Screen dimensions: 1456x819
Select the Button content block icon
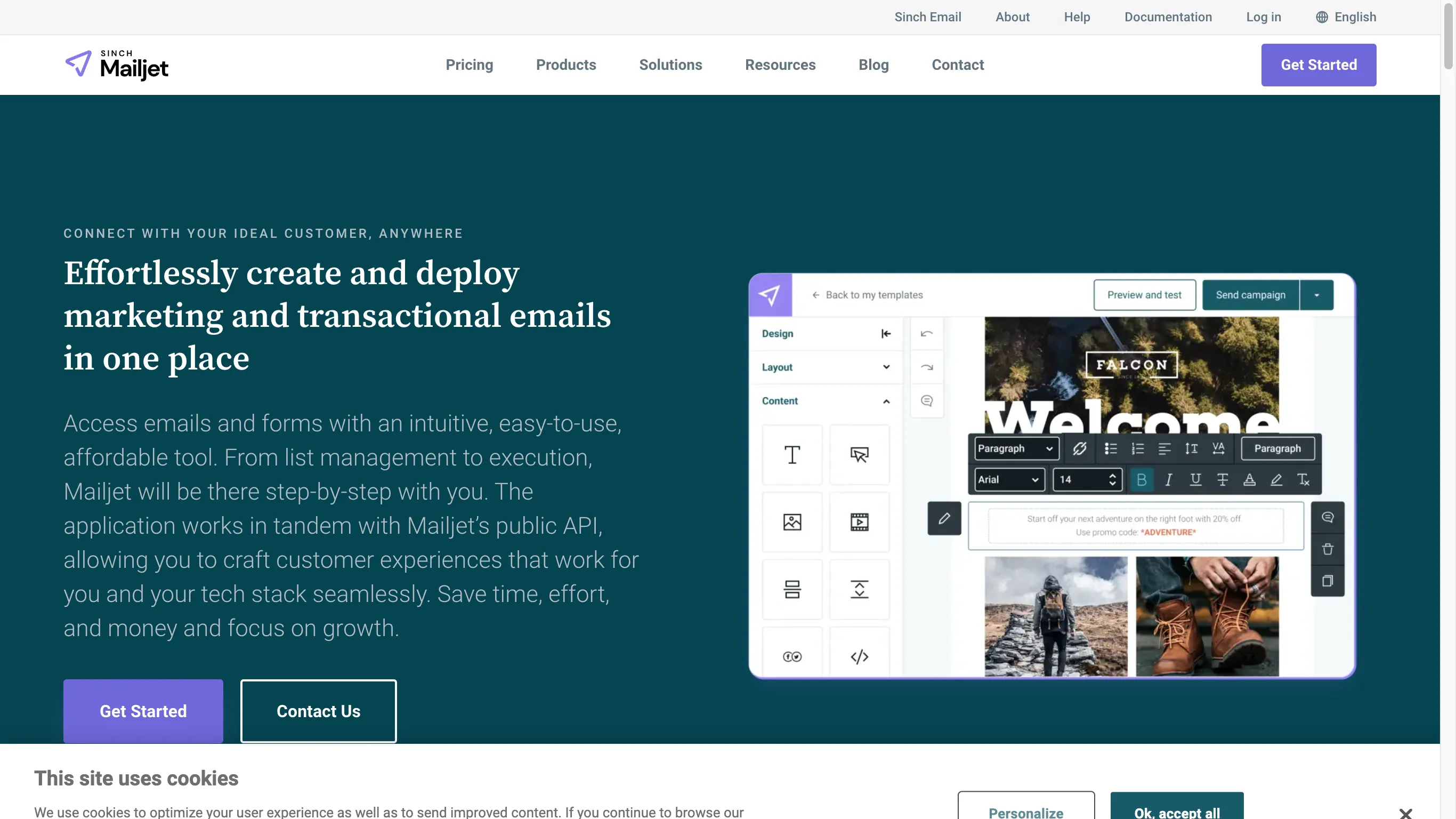tap(860, 454)
